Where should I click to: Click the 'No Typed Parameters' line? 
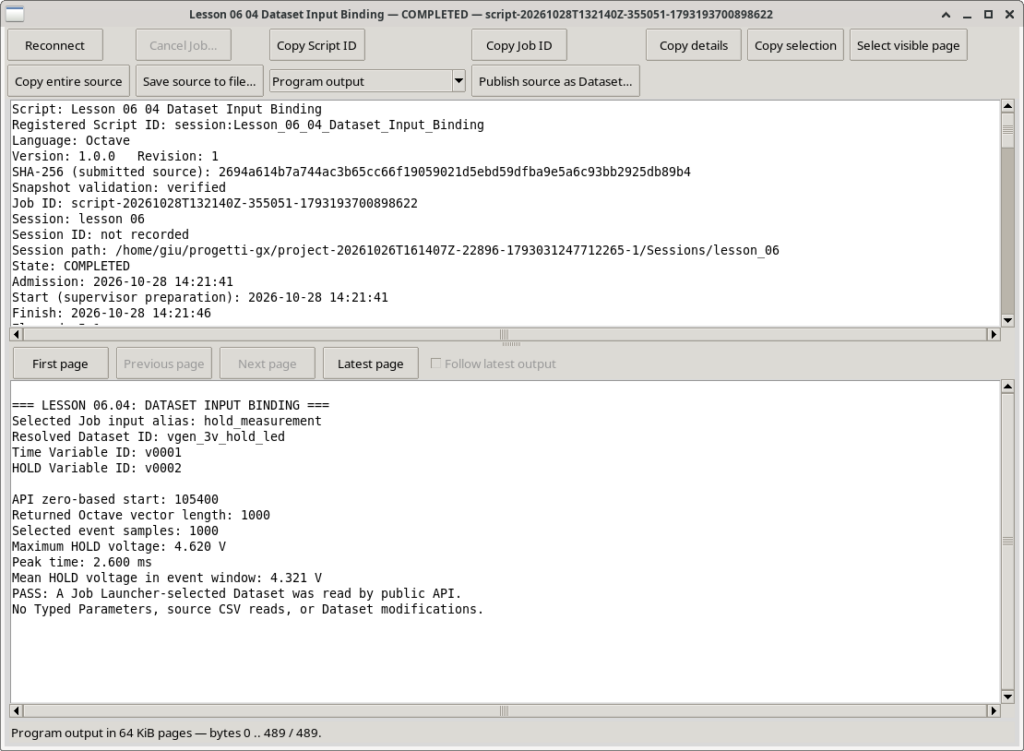248,609
